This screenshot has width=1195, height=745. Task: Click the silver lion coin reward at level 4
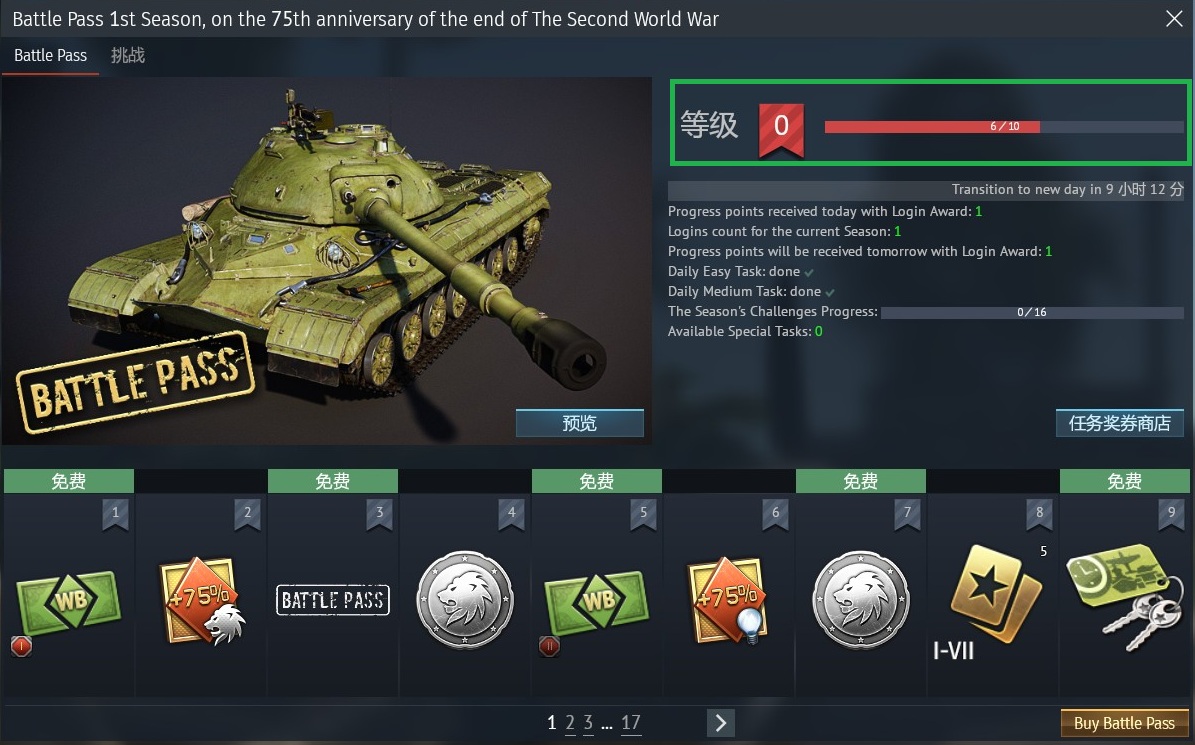click(x=465, y=600)
